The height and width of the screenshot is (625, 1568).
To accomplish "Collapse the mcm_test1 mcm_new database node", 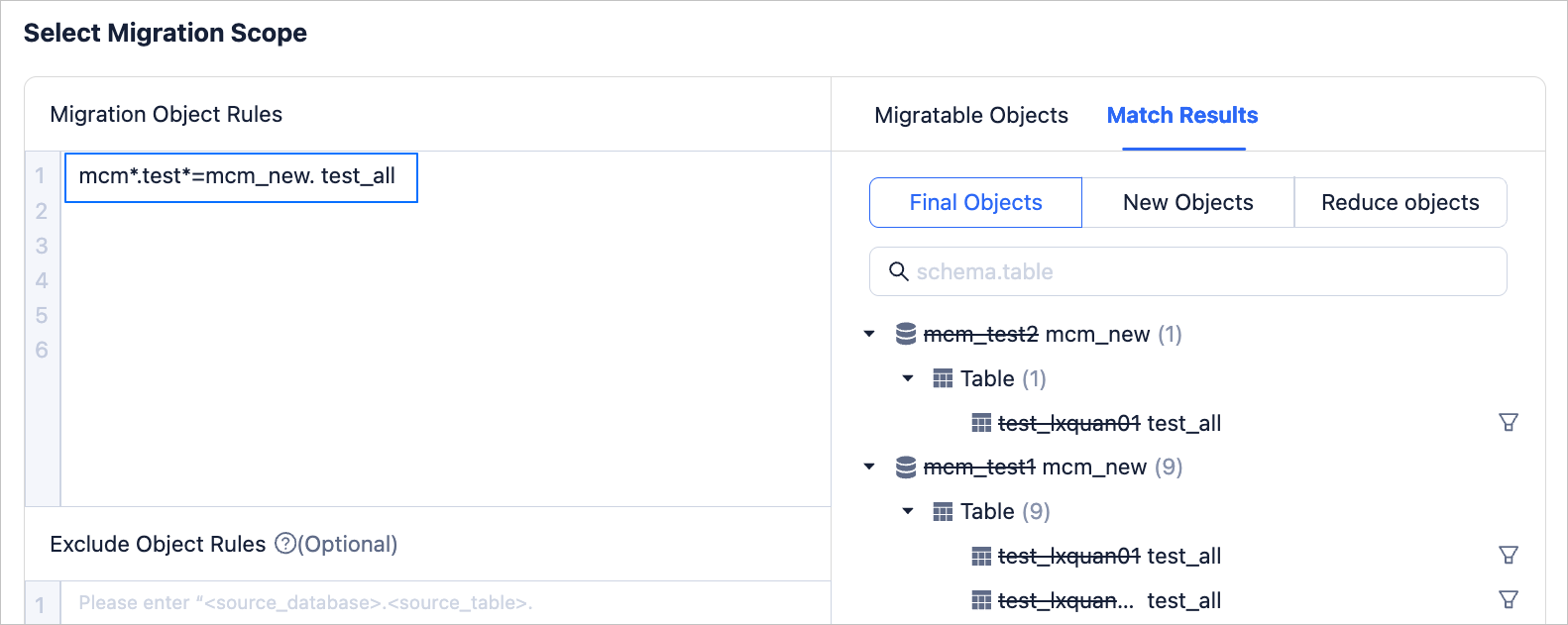I will point(869,468).
